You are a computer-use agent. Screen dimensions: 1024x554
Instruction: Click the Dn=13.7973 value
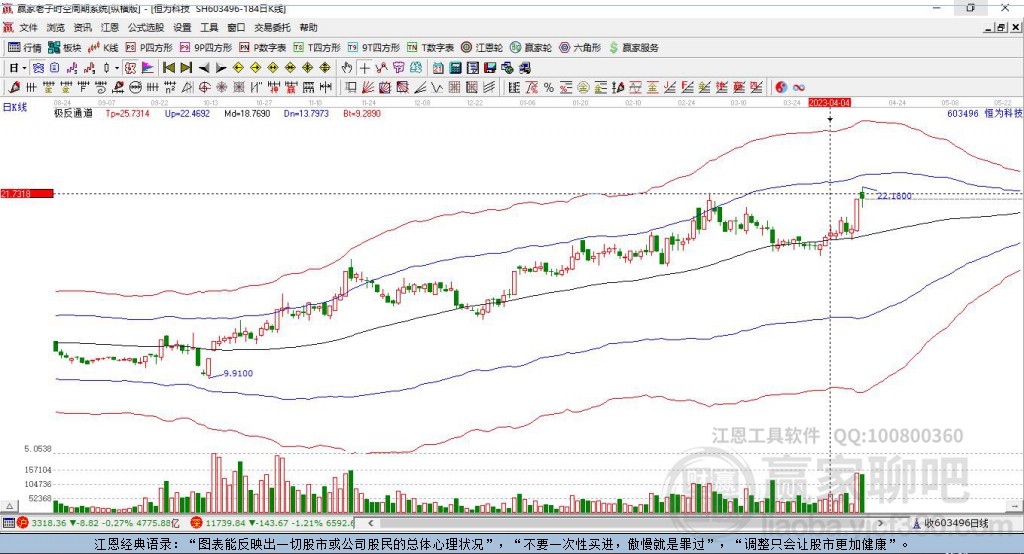[306, 114]
